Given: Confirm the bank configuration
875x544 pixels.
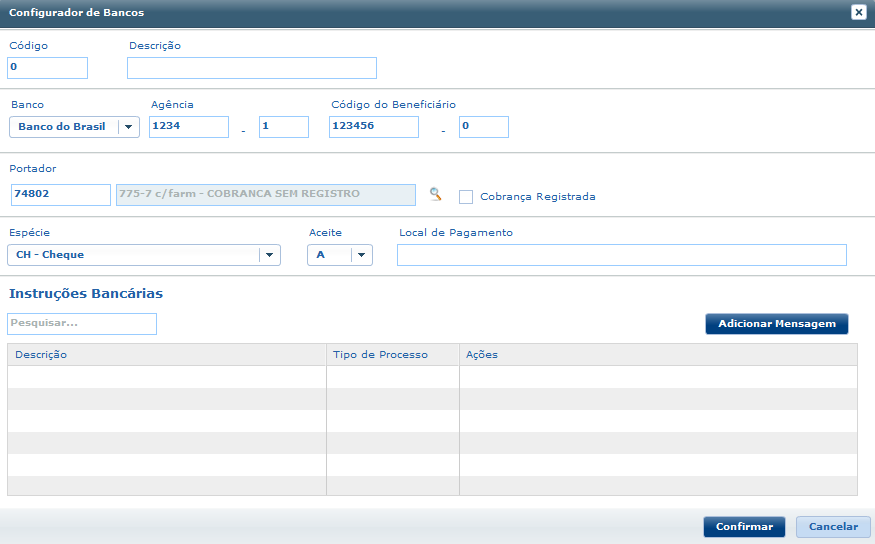Looking at the screenshot, I should click(x=744, y=527).
